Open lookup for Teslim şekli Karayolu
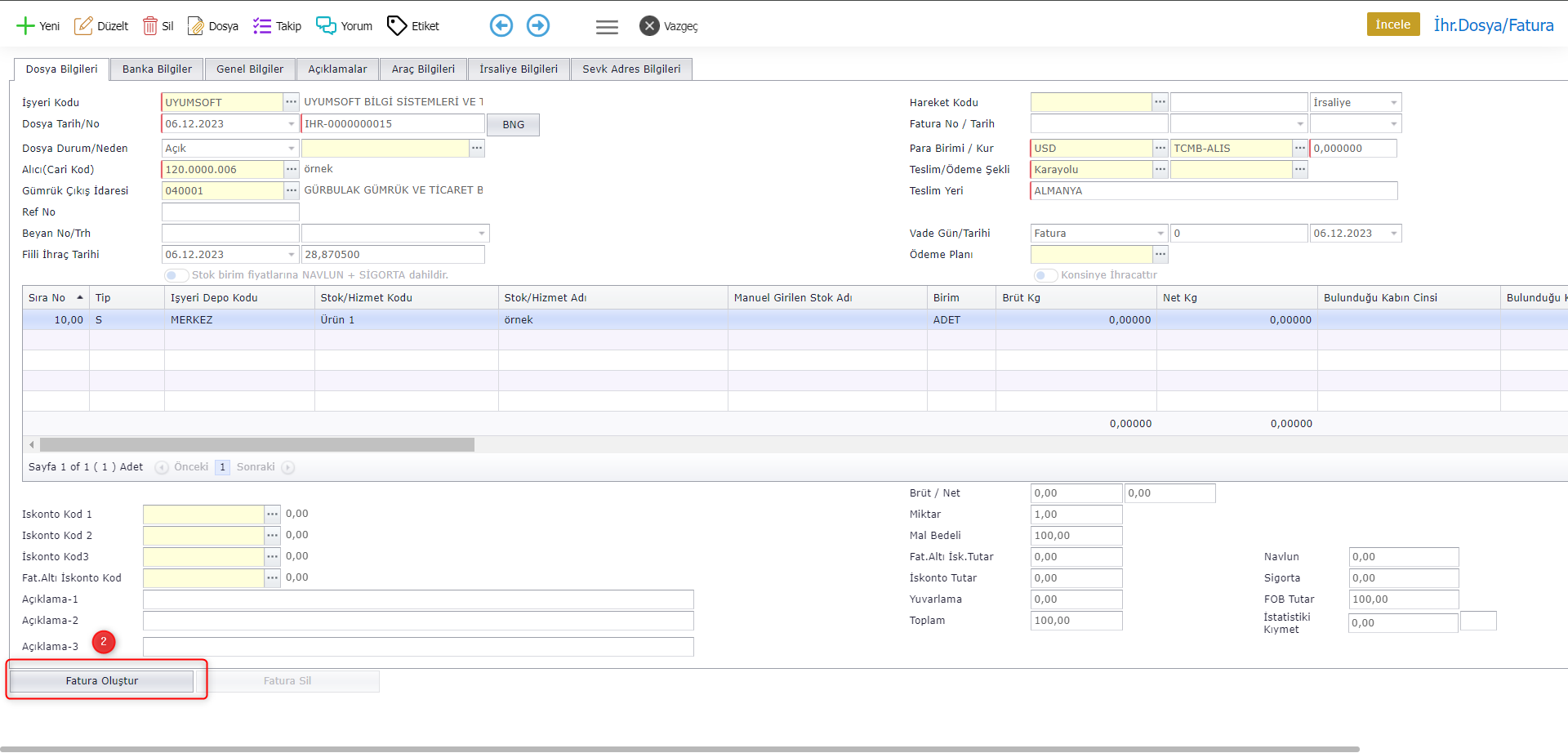 point(1160,169)
